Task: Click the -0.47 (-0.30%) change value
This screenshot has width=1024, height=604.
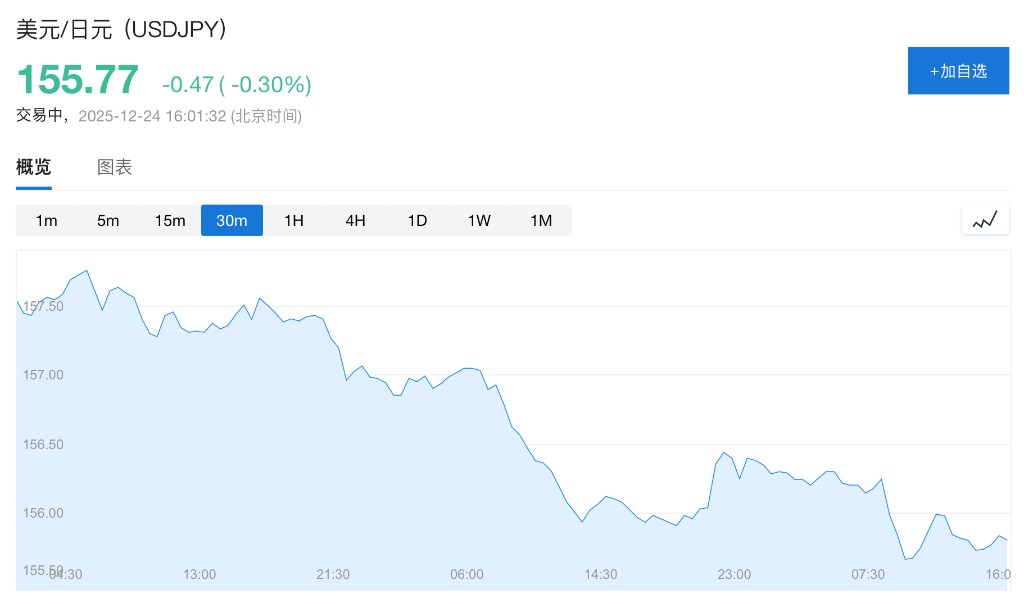Action: 237,84
